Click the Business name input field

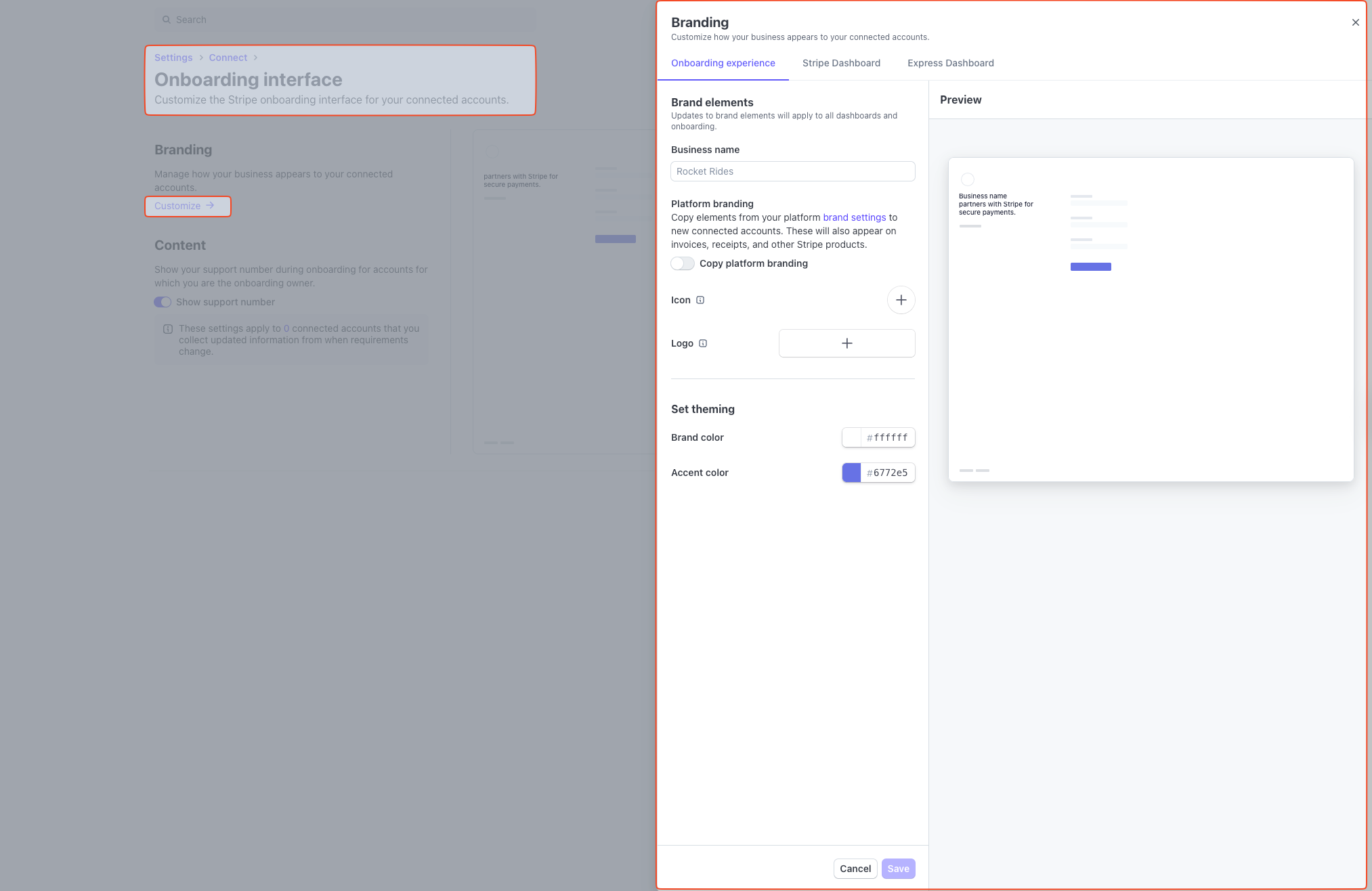[x=792, y=171]
